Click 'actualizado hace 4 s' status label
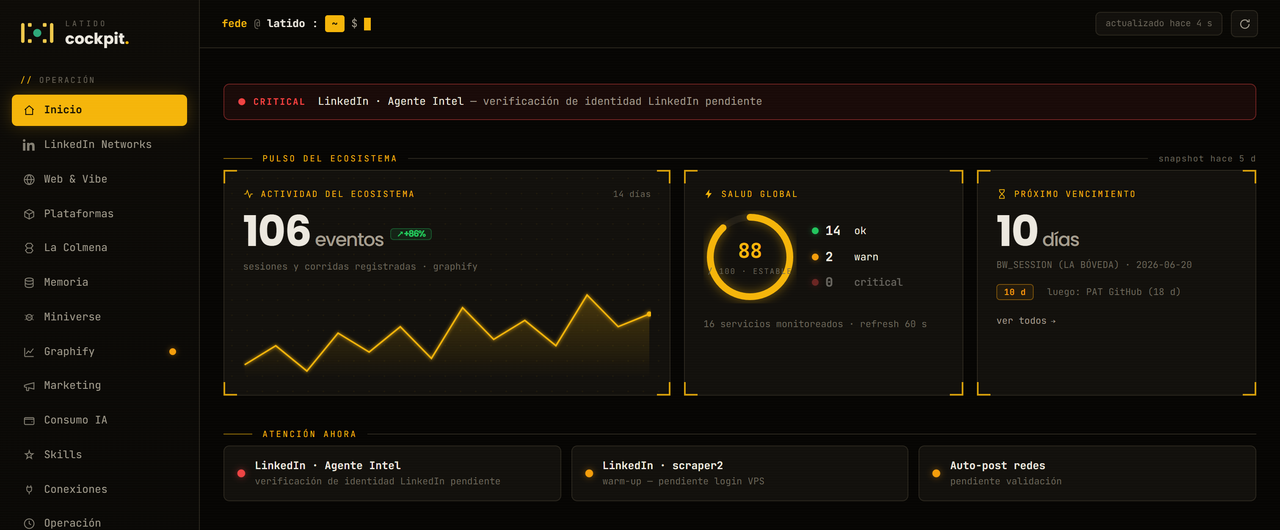 click(x=1158, y=24)
